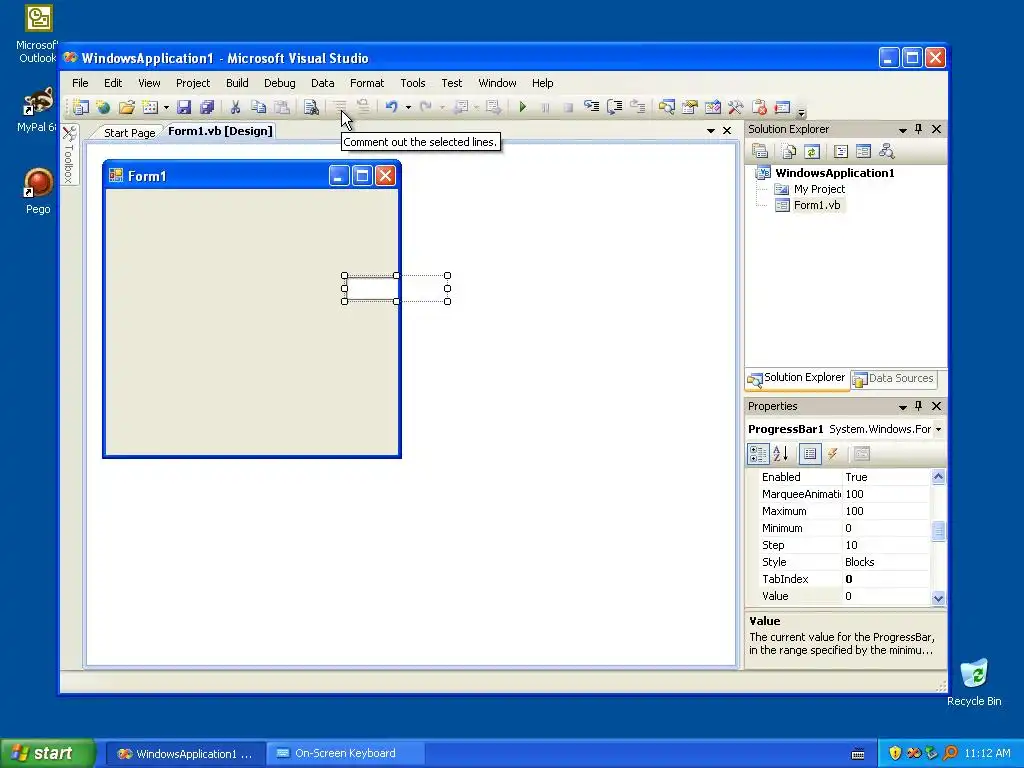Screen dimensions: 1024x768
Task: Click the New Web Site globe icon
Action: pyautogui.click(x=103, y=107)
